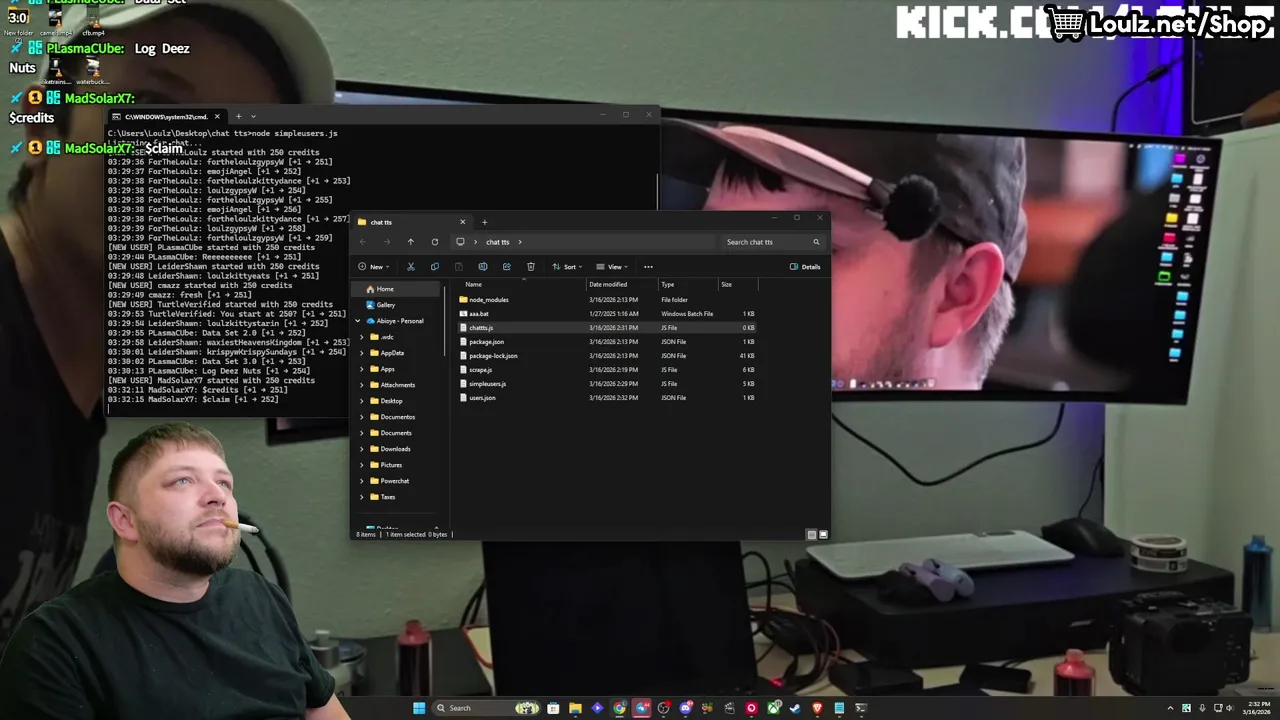The height and width of the screenshot is (720, 1280).
Task: Switch to the details view icon in status bar
Action: tap(811, 535)
